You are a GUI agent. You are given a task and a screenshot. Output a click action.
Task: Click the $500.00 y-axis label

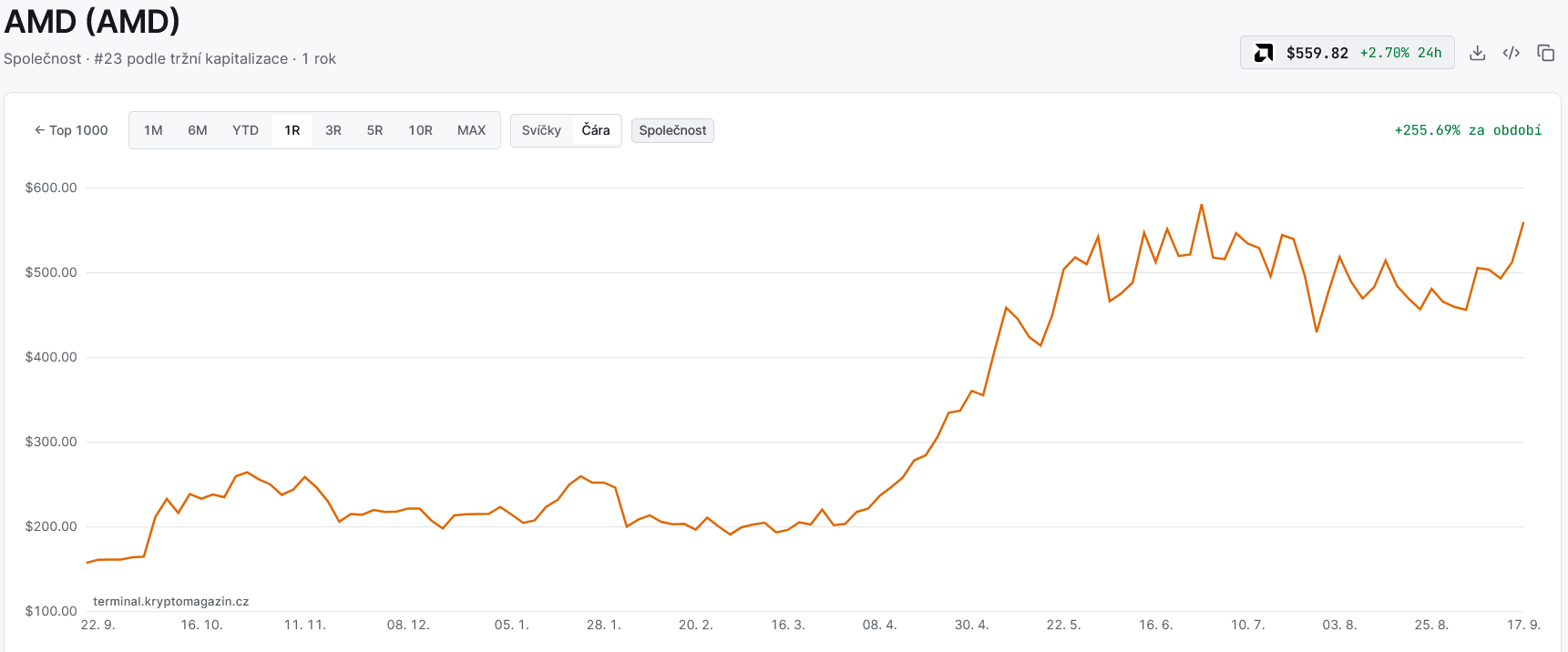[51, 272]
